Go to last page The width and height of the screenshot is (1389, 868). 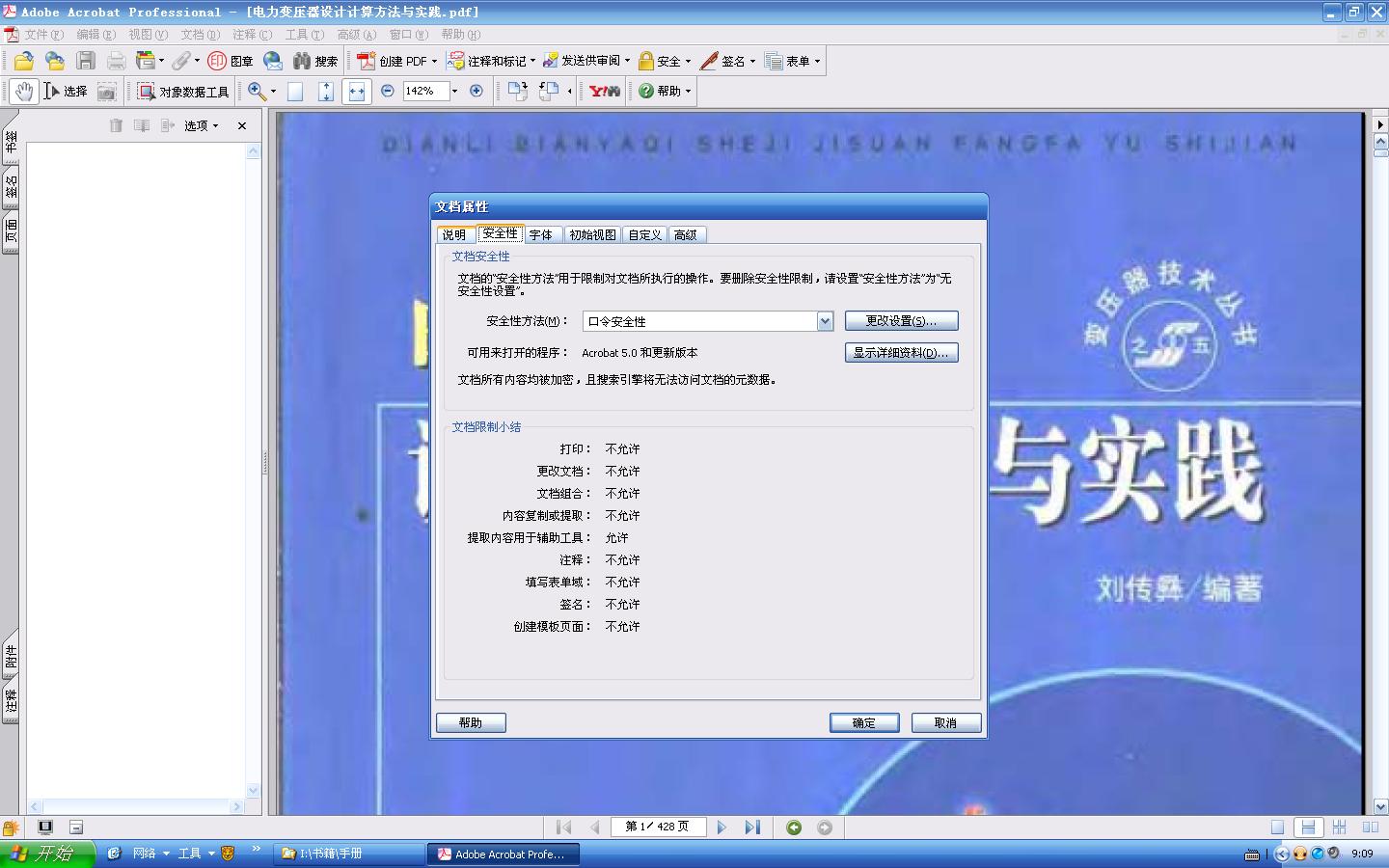[752, 827]
